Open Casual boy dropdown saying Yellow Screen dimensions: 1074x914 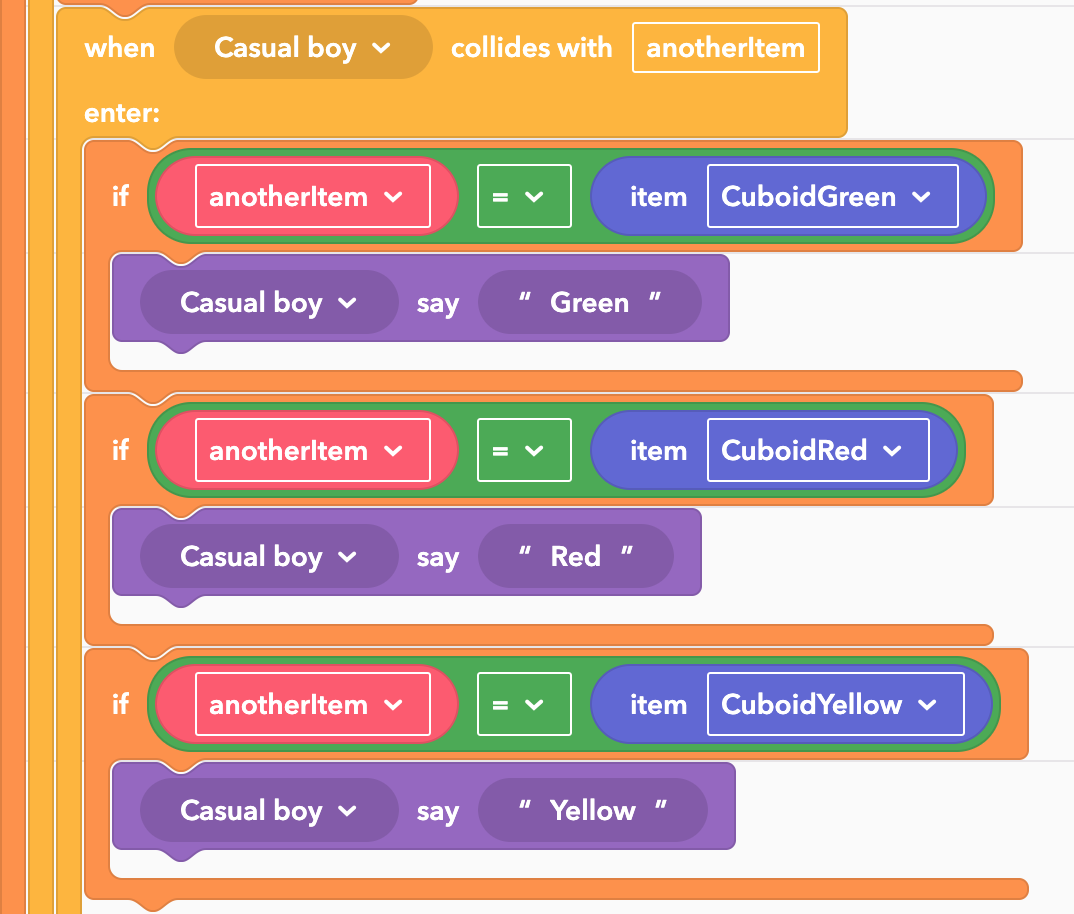point(269,811)
